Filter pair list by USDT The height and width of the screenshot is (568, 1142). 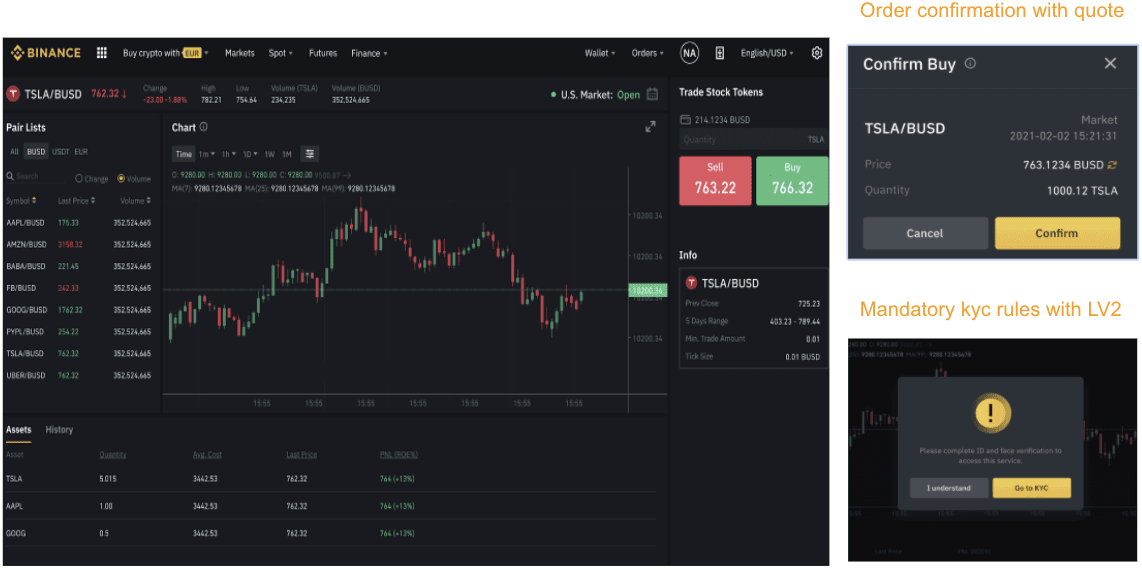(60, 151)
